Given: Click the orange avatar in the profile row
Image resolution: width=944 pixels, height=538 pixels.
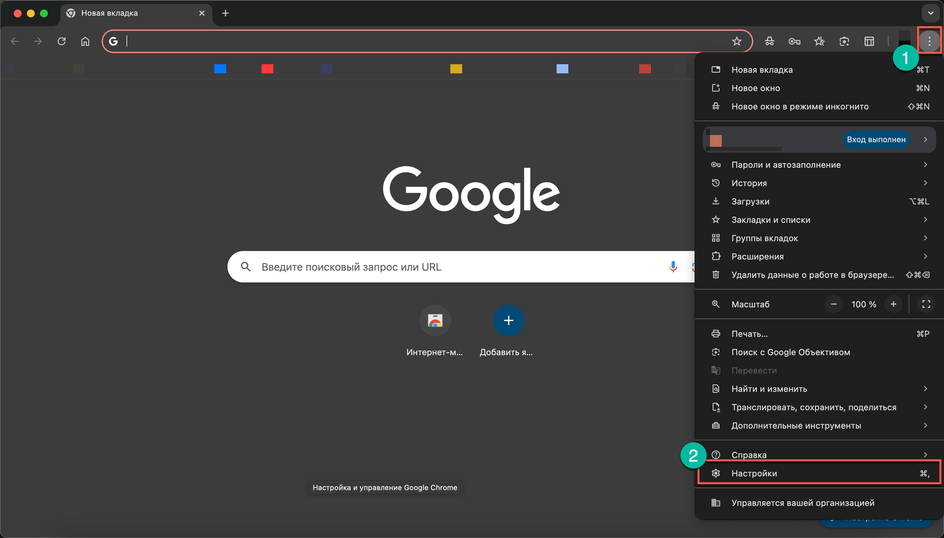Looking at the screenshot, I should click(x=716, y=141).
